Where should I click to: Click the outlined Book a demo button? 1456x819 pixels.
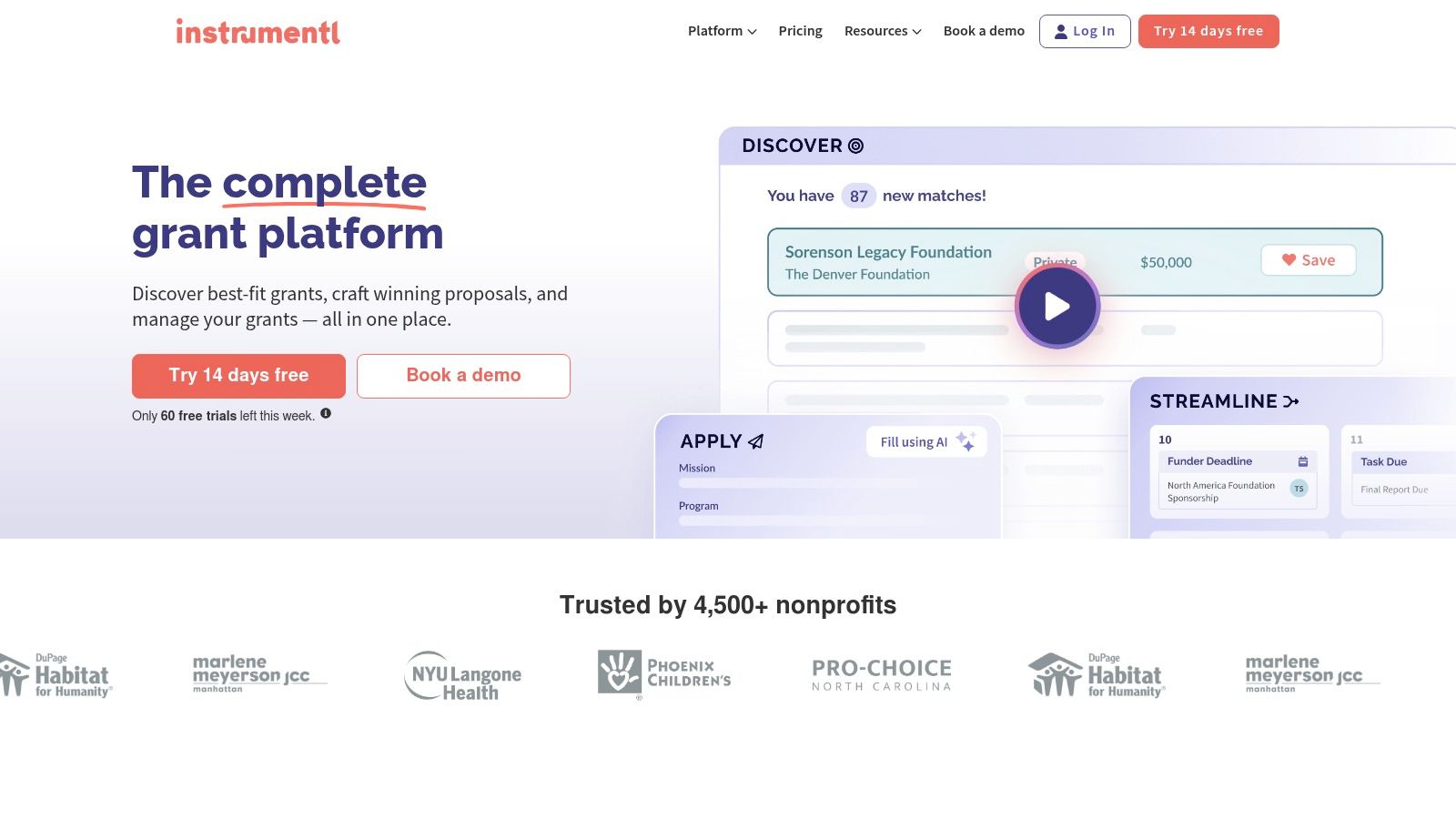463,376
